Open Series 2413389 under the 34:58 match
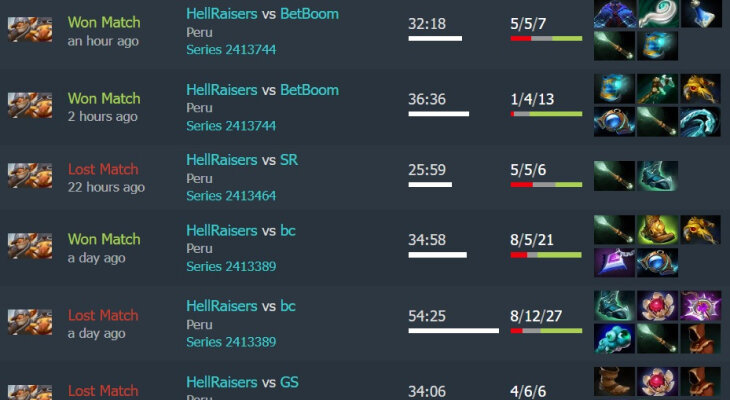The height and width of the screenshot is (400, 730). coord(231,266)
